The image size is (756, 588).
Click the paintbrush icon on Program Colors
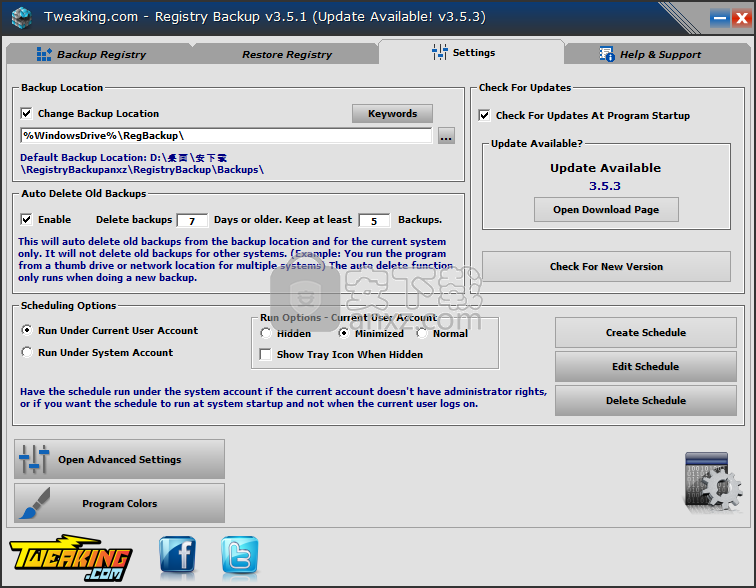click(x=35, y=503)
